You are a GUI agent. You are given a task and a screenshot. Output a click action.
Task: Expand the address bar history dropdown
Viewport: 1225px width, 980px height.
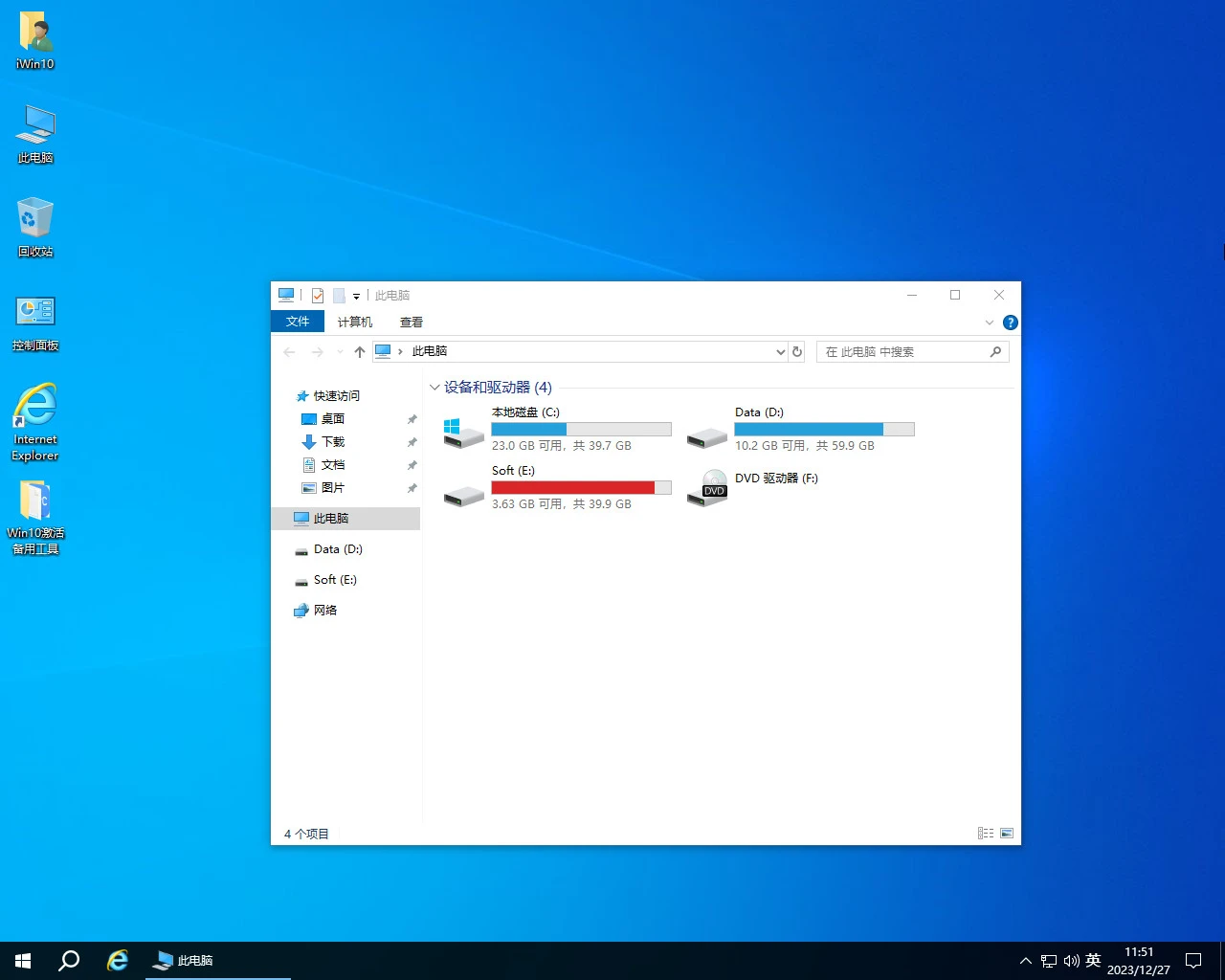[x=780, y=352]
